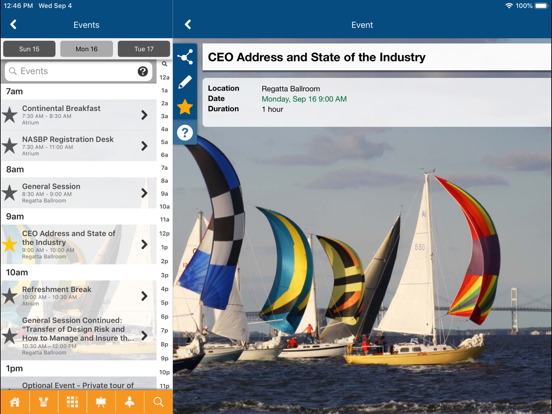Screen dimensions: 552x414
Task: Select the NASBP Registration Desk title
Action: tap(68, 139)
